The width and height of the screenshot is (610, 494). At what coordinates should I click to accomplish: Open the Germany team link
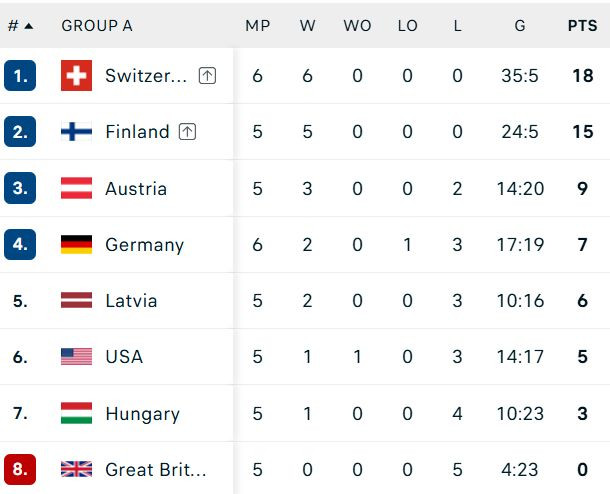145,245
